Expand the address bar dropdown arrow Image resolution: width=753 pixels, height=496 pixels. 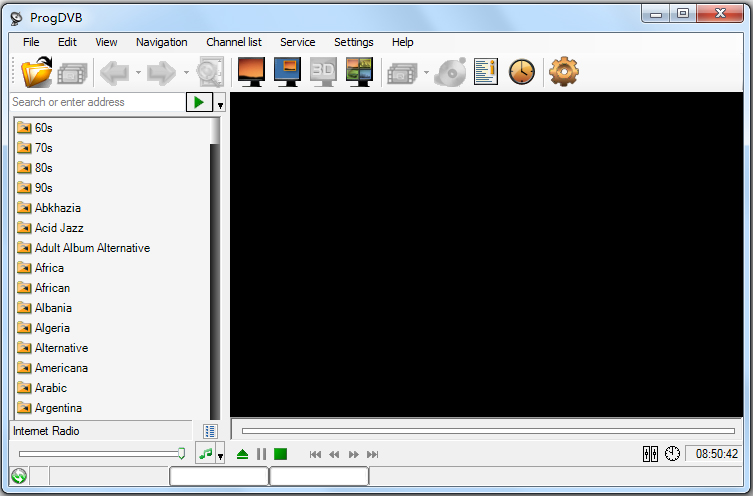coord(220,104)
